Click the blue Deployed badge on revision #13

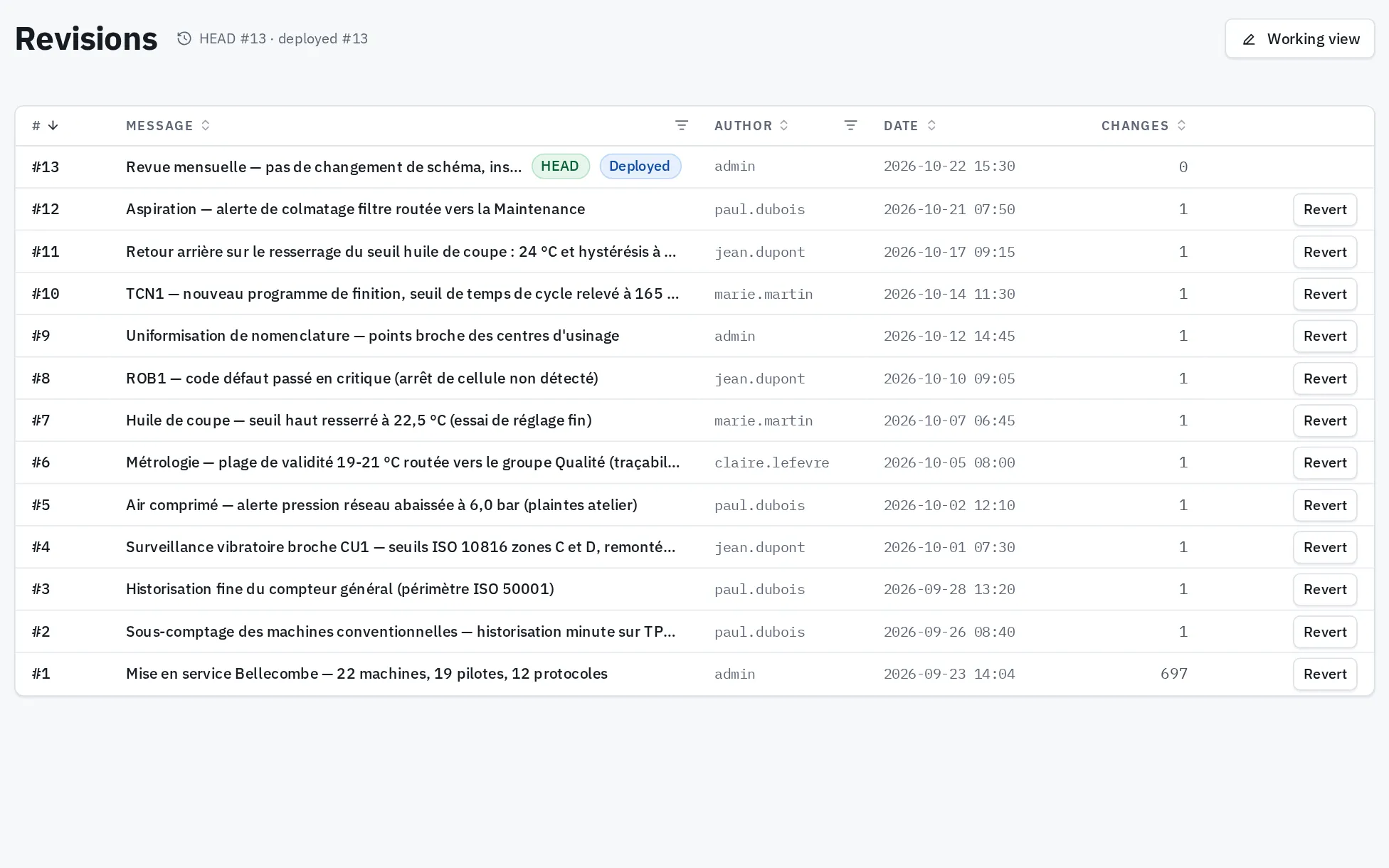[x=640, y=166]
